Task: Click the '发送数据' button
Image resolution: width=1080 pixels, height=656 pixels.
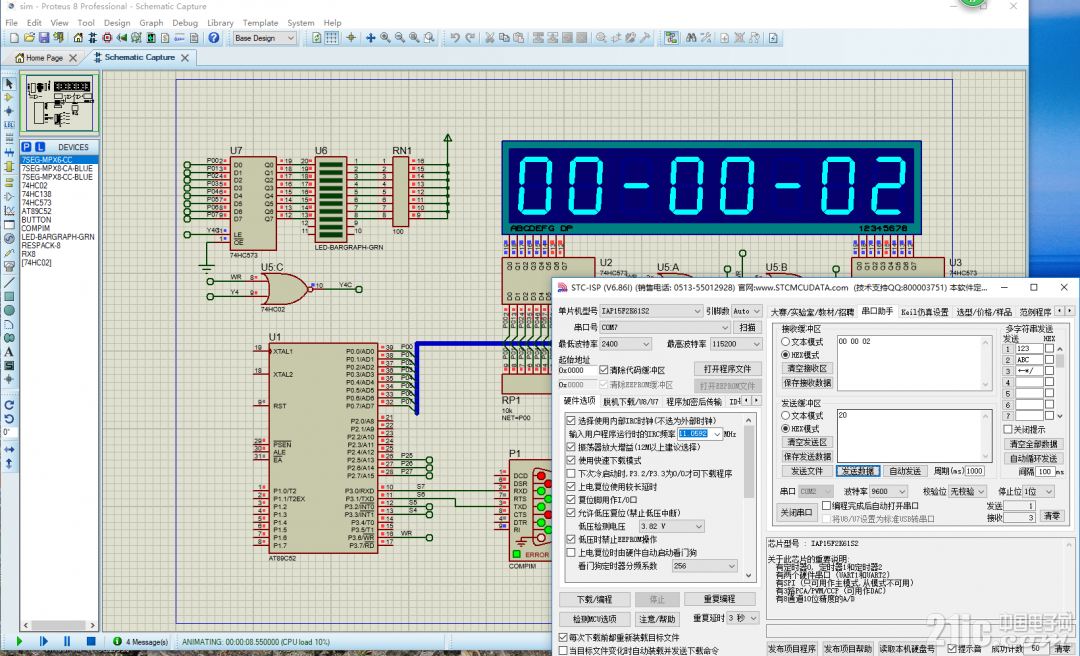Action: click(858, 471)
